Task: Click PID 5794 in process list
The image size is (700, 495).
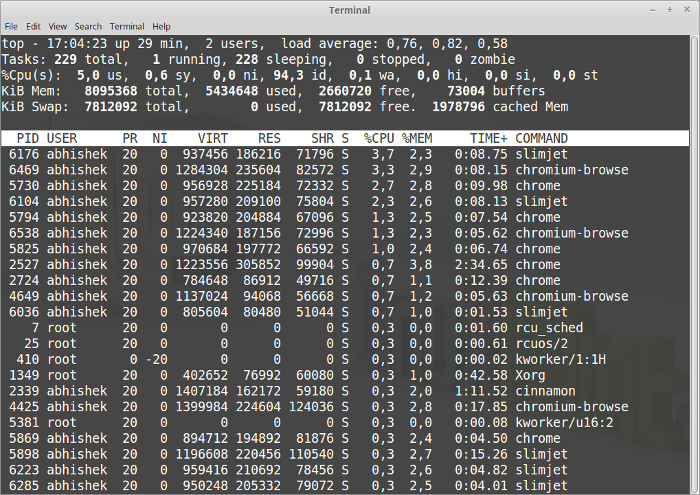Action: [x=24, y=217]
